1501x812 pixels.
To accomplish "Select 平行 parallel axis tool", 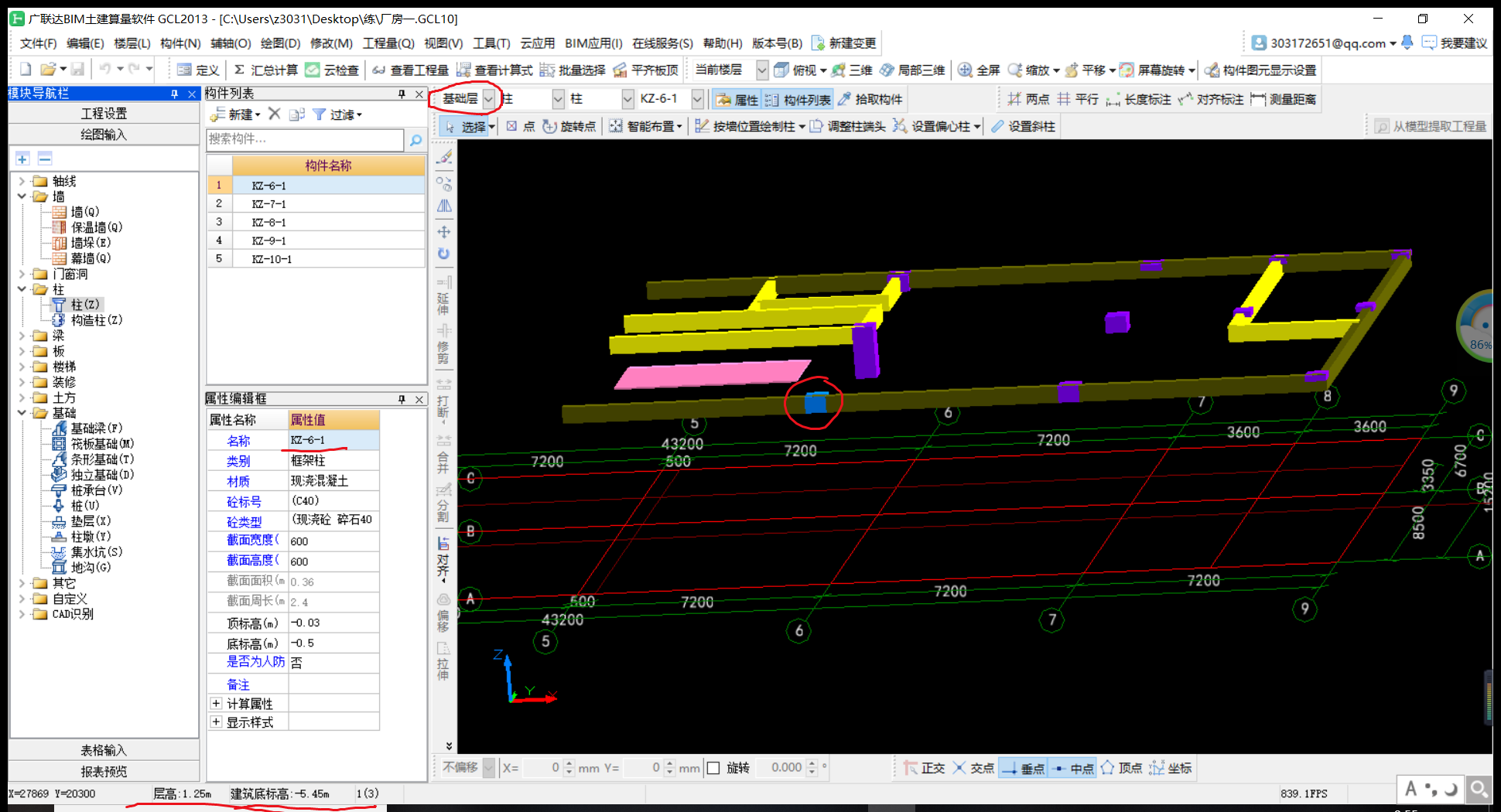I will click(x=1078, y=99).
